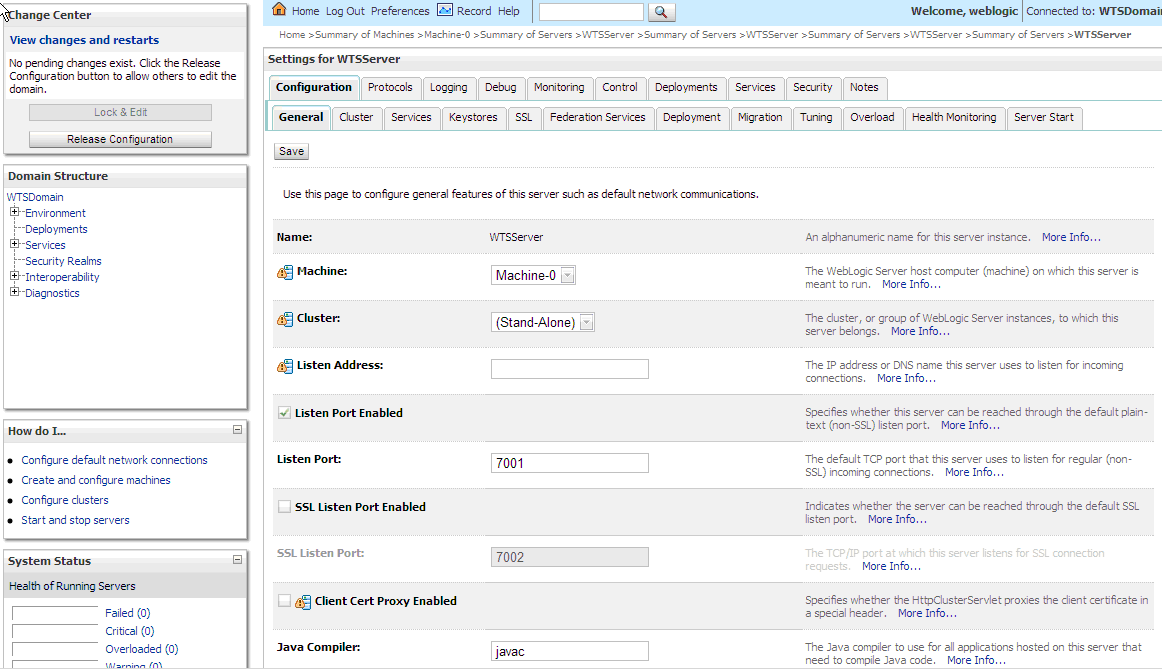Click the search magnifier button
This screenshot has height=669, width=1162.
(661, 12)
